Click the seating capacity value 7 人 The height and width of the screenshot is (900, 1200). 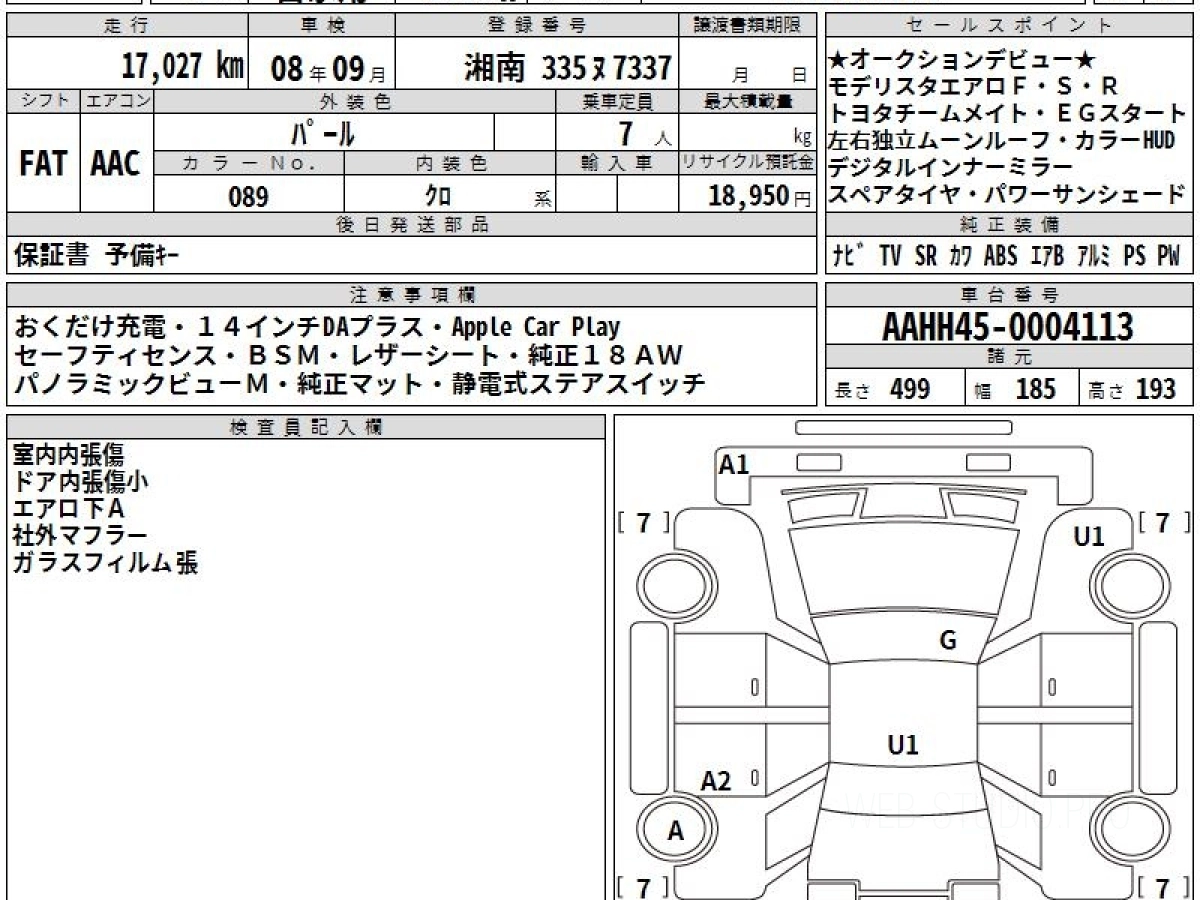click(645, 133)
